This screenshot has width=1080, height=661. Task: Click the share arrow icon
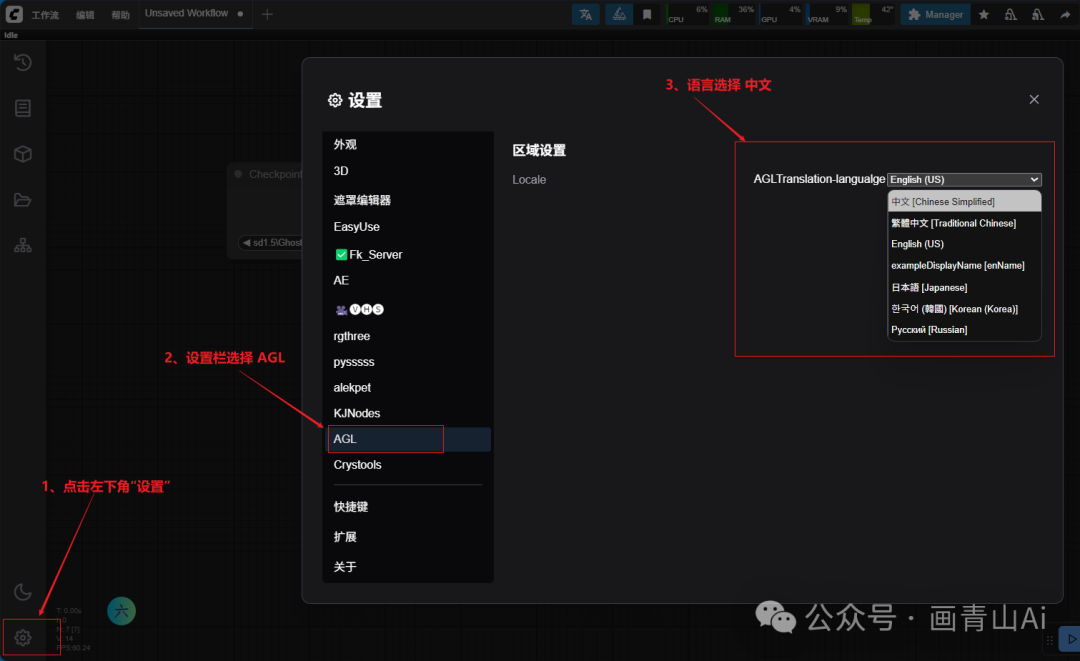[x=1065, y=14]
